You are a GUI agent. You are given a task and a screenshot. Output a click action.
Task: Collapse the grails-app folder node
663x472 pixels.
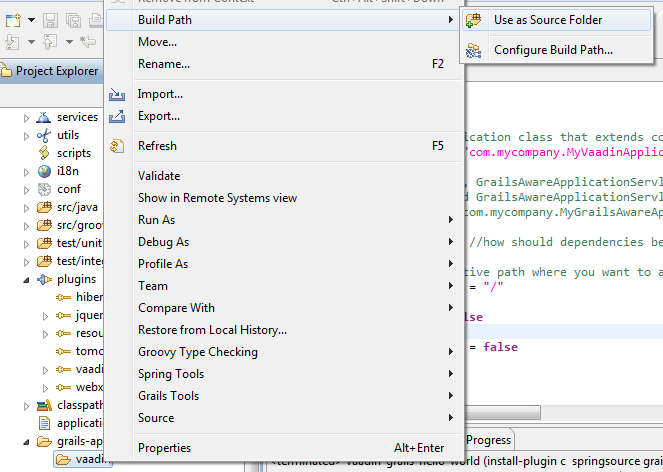(26, 442)
